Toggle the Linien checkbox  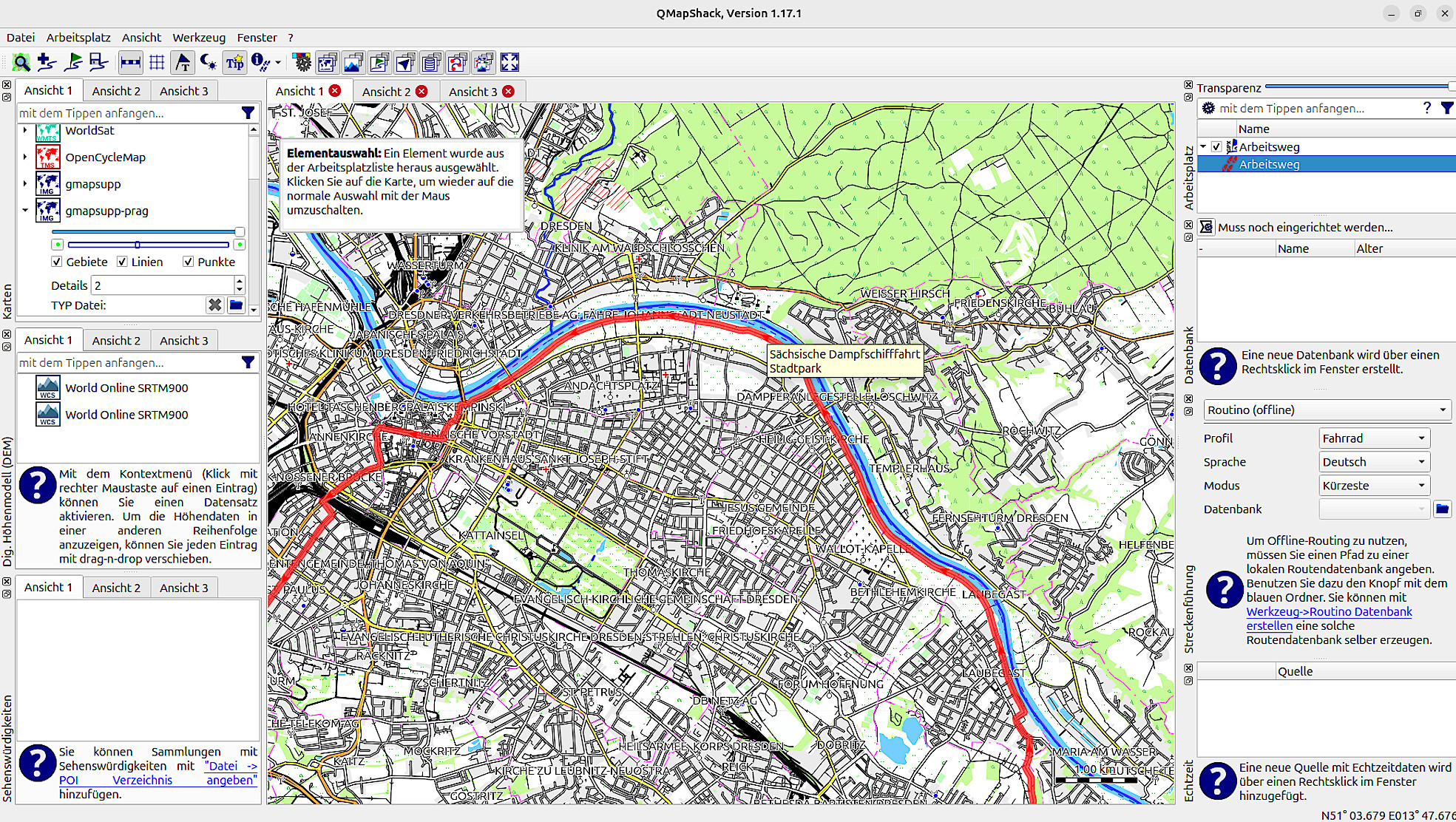coord(123,262)
